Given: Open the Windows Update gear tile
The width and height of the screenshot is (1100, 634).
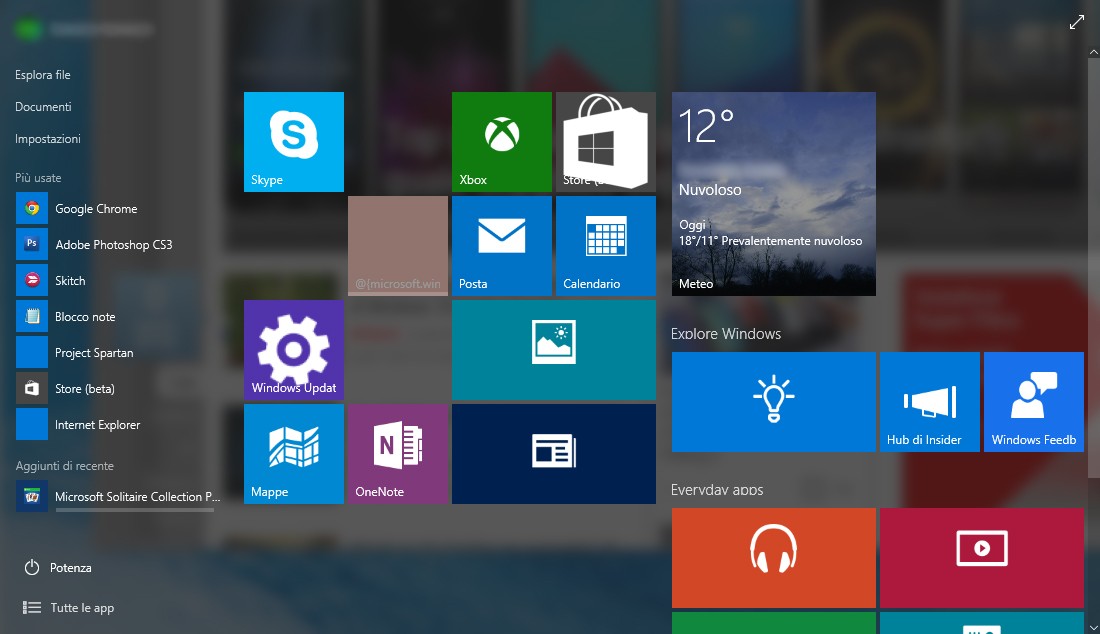Looking at the screenshot, I should tap(293, 349).
